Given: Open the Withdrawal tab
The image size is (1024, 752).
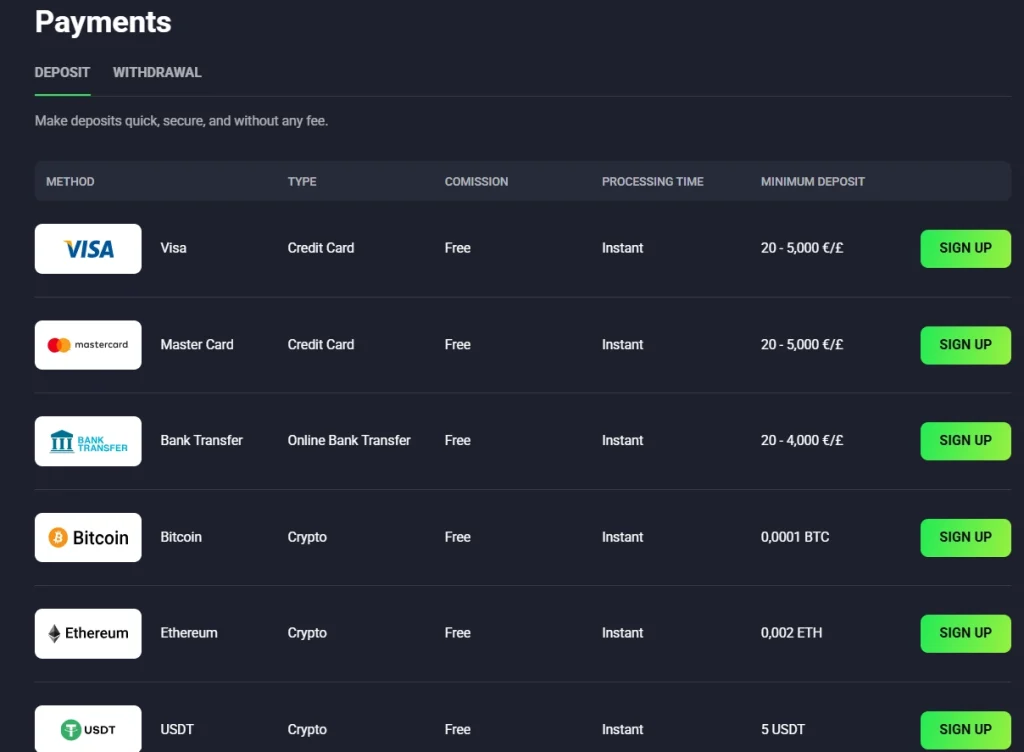Looking at the screenshot, I should pos(157,72).
